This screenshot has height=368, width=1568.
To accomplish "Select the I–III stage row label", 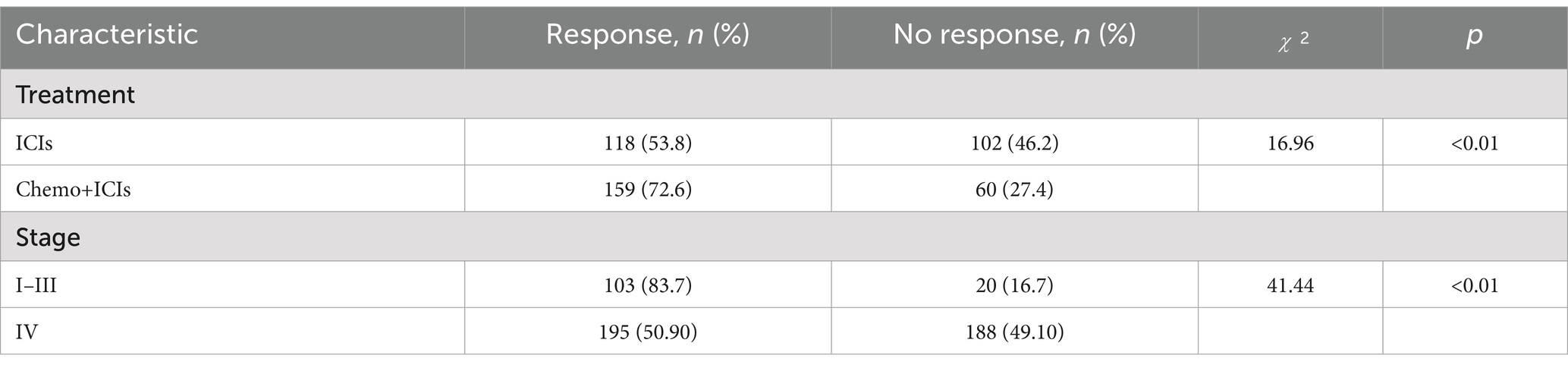I will (36, 285).
